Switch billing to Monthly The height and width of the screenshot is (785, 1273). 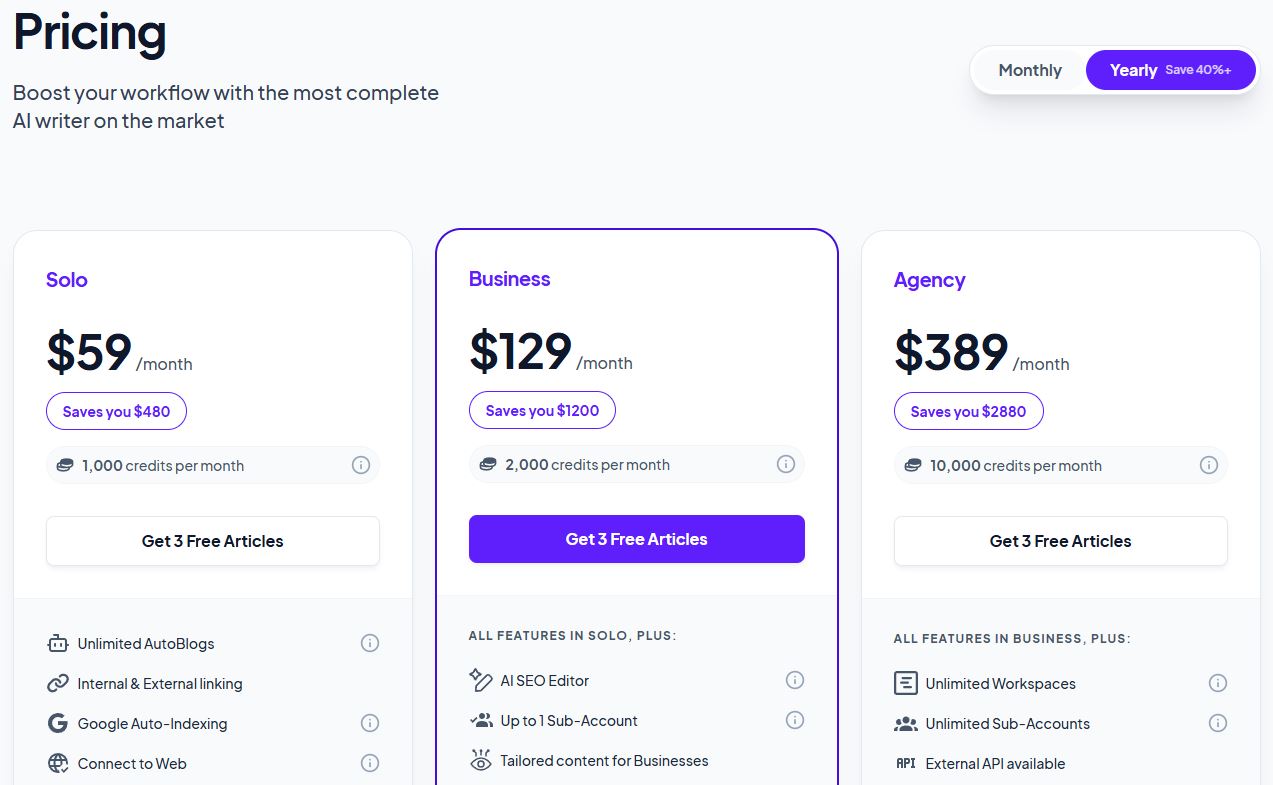pos(1029,70)
